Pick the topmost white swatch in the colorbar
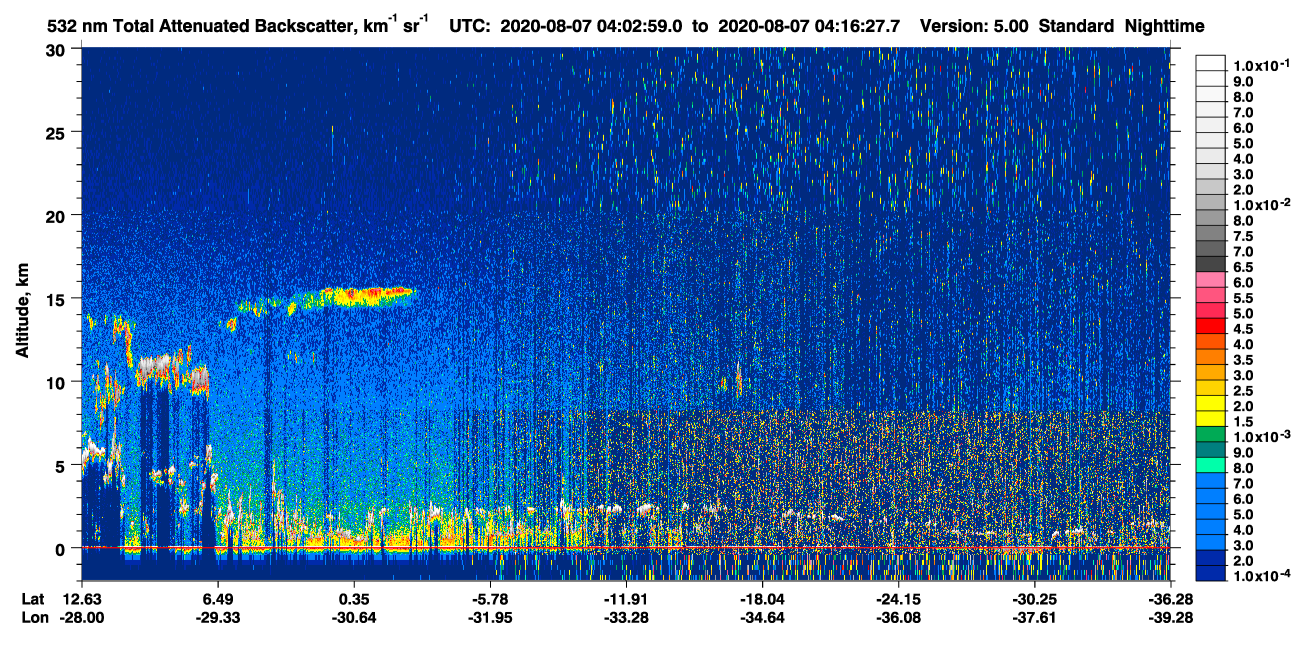The height and width of the screenshot is (667, 1300). click(x=1211, y=62)
